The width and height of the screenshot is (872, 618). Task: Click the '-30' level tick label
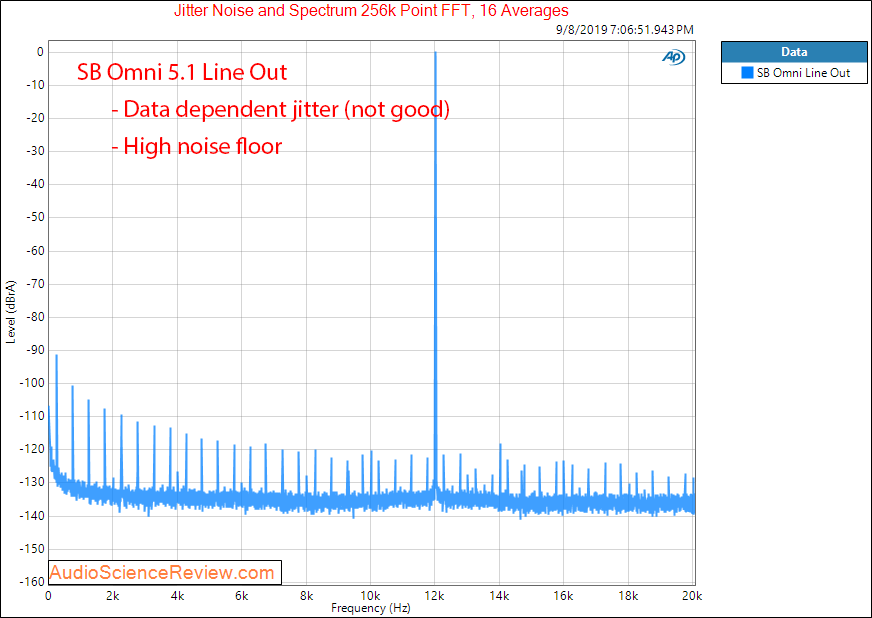[34, 151]
